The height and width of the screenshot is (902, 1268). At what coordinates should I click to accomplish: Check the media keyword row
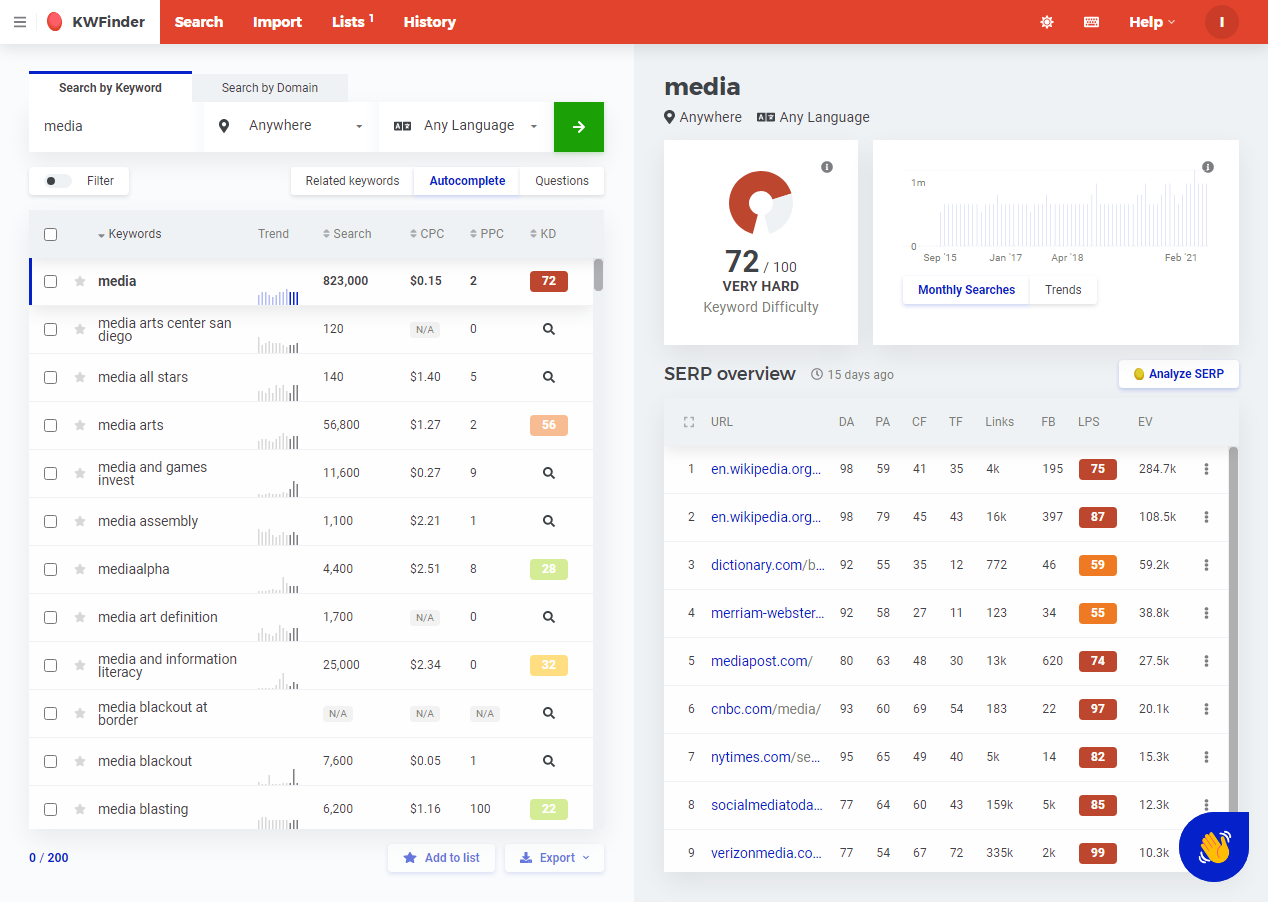(51, 281)
